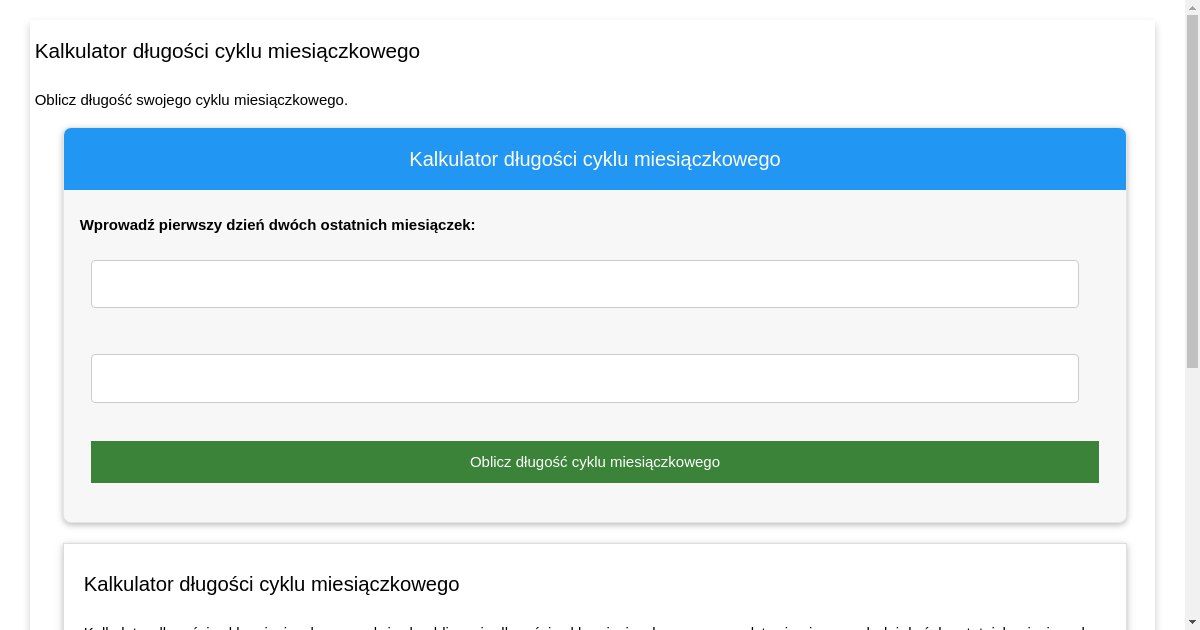Click the space between the two input fields
1200x630 pixels.
tap(584, 331)
